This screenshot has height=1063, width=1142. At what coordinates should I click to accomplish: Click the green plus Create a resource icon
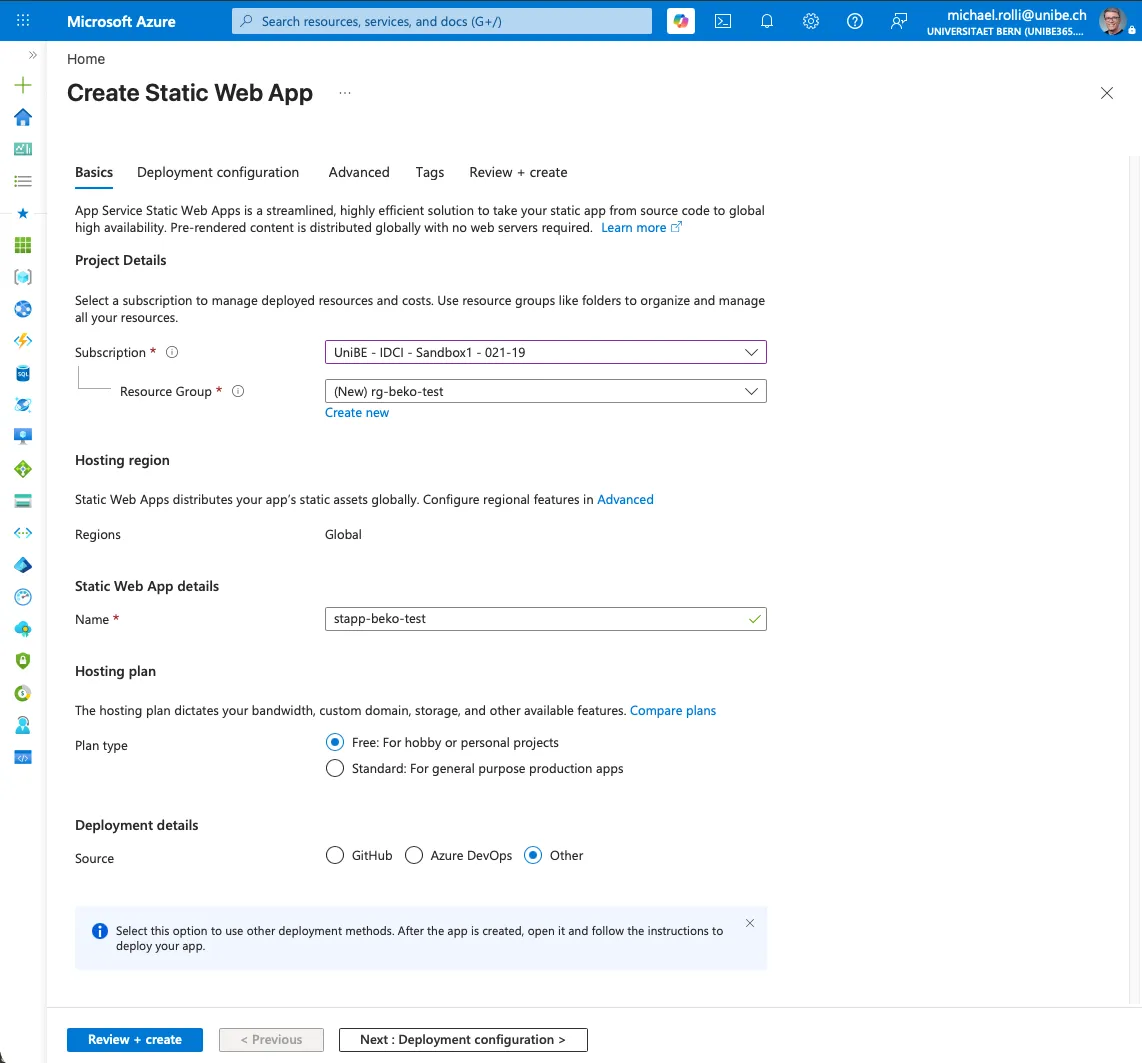point(23,85)
